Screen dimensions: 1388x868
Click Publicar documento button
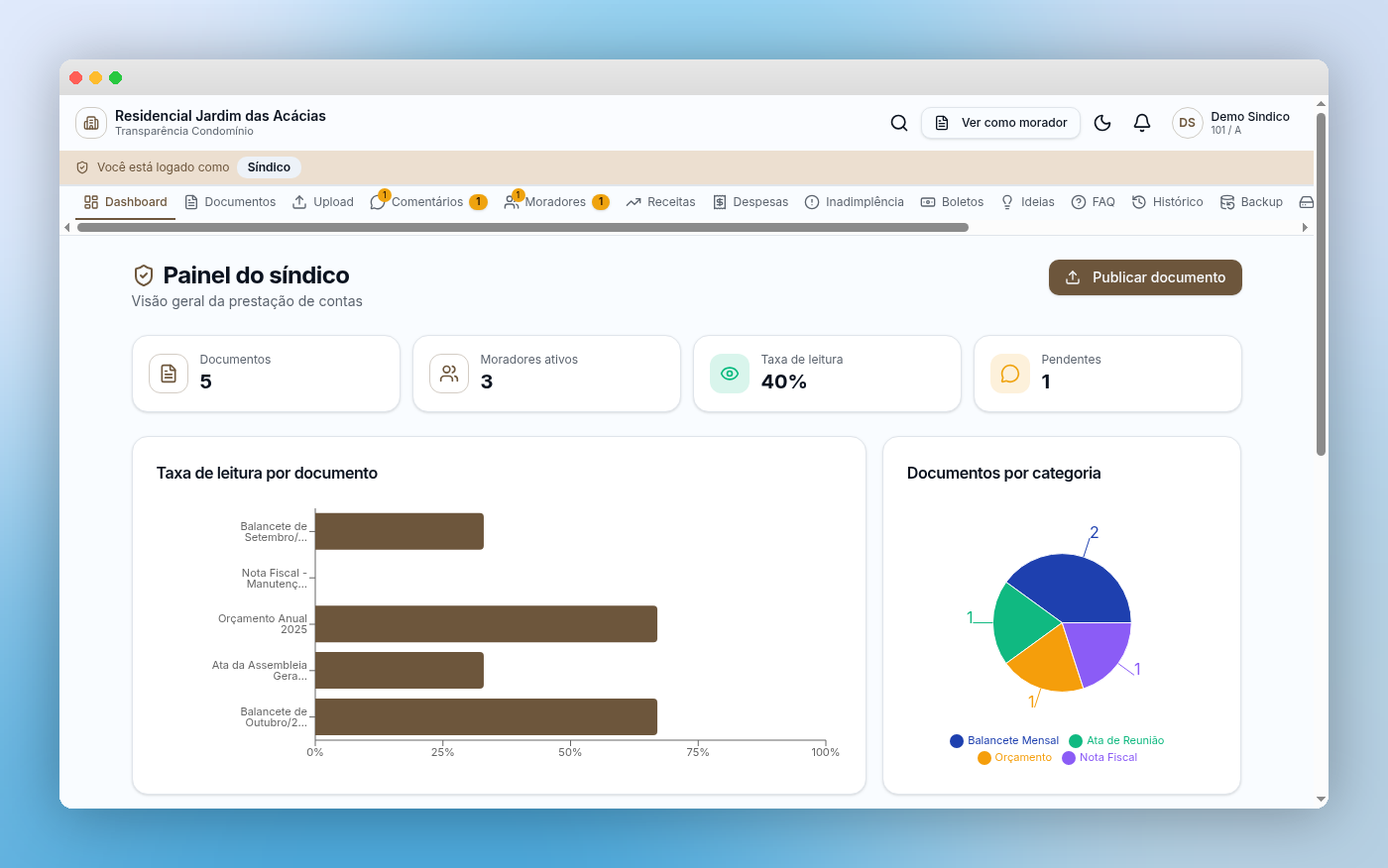(1145, 277)
